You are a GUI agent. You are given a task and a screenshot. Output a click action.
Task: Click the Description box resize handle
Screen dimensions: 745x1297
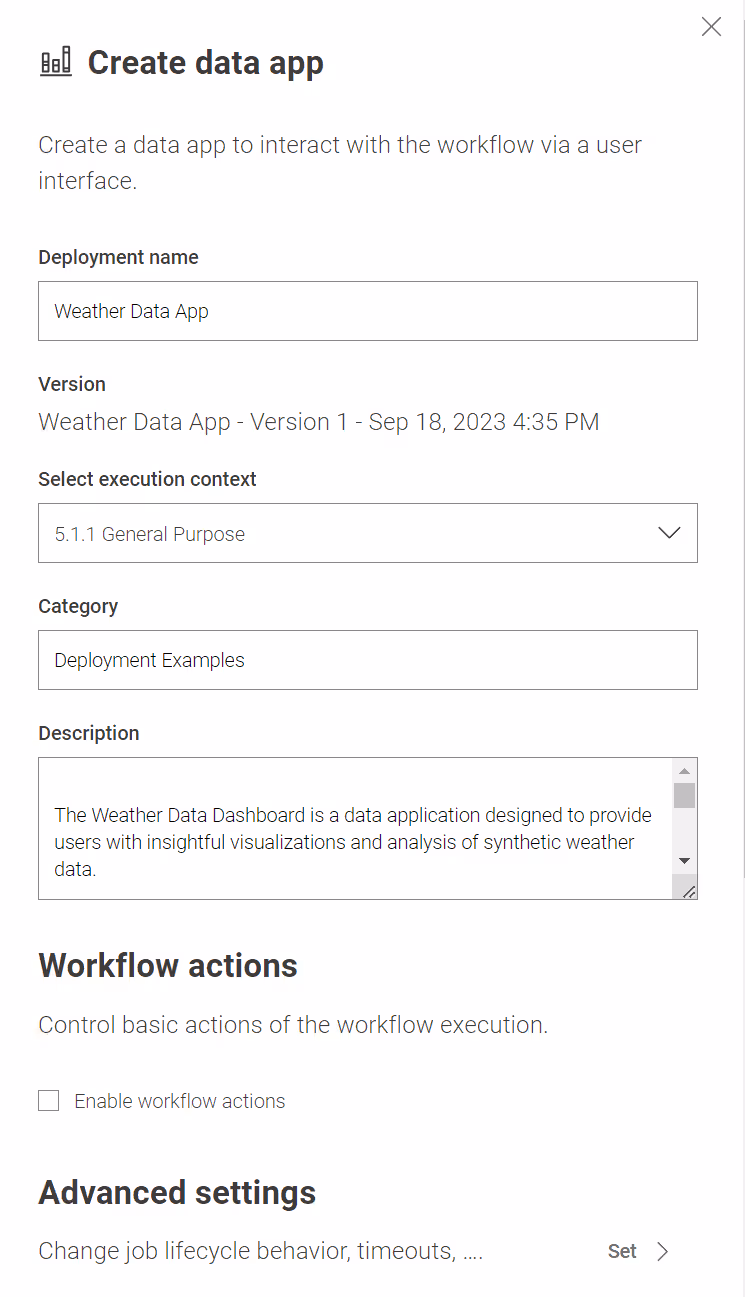coord(688,890)
